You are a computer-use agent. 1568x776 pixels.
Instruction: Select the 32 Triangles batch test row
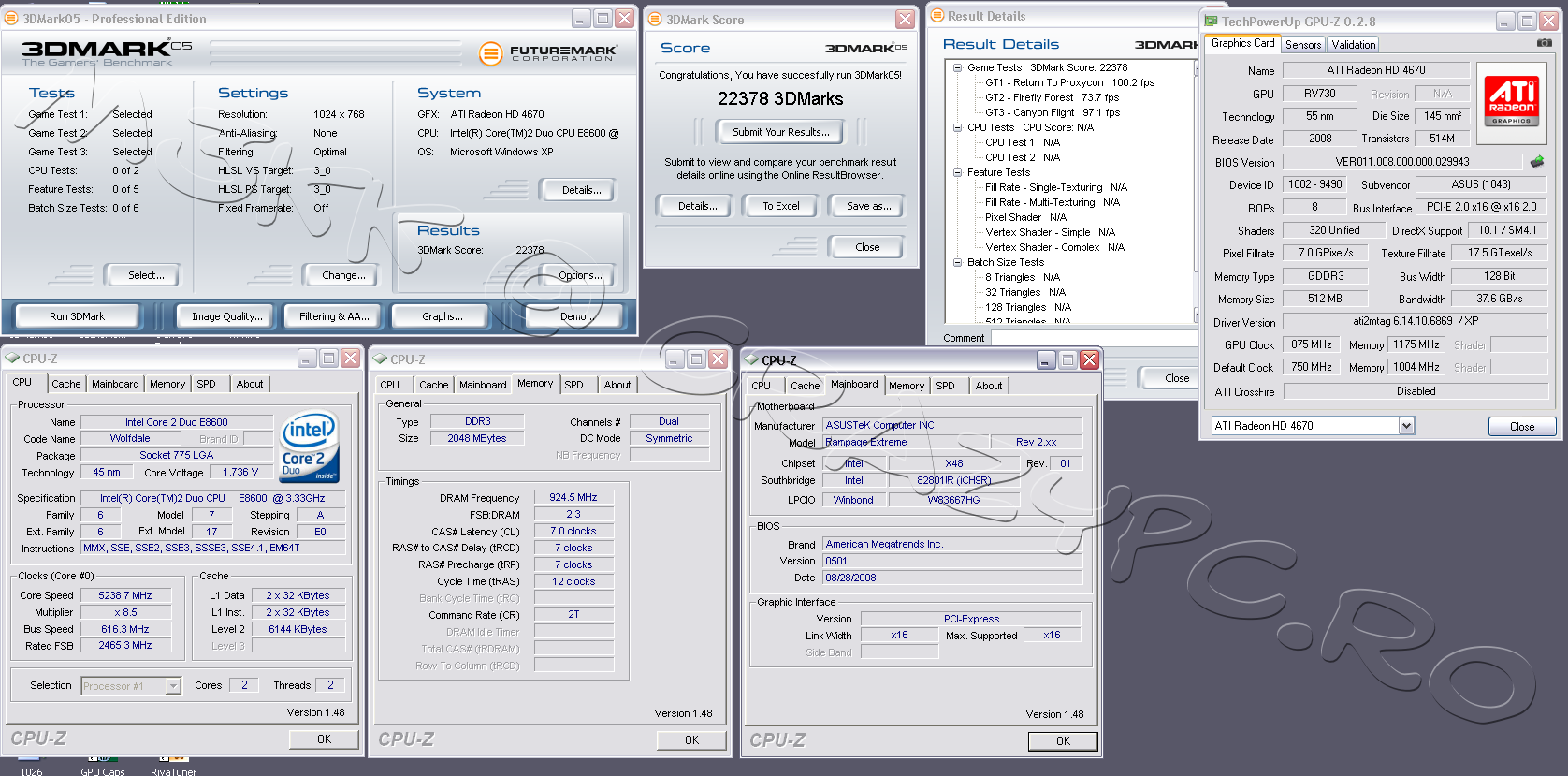click(1025, 292)
